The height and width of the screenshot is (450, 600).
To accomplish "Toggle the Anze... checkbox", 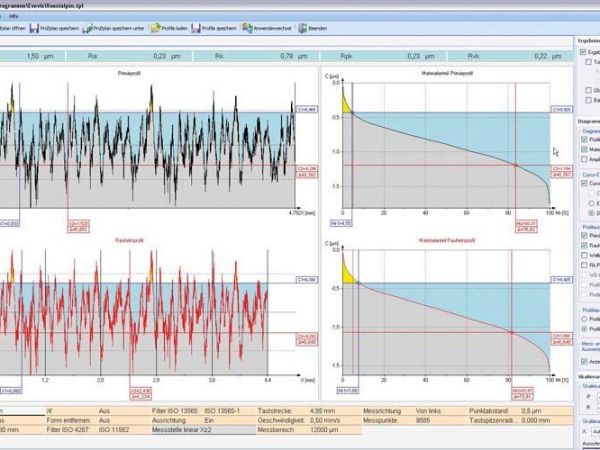I will [x=584, y=362].
